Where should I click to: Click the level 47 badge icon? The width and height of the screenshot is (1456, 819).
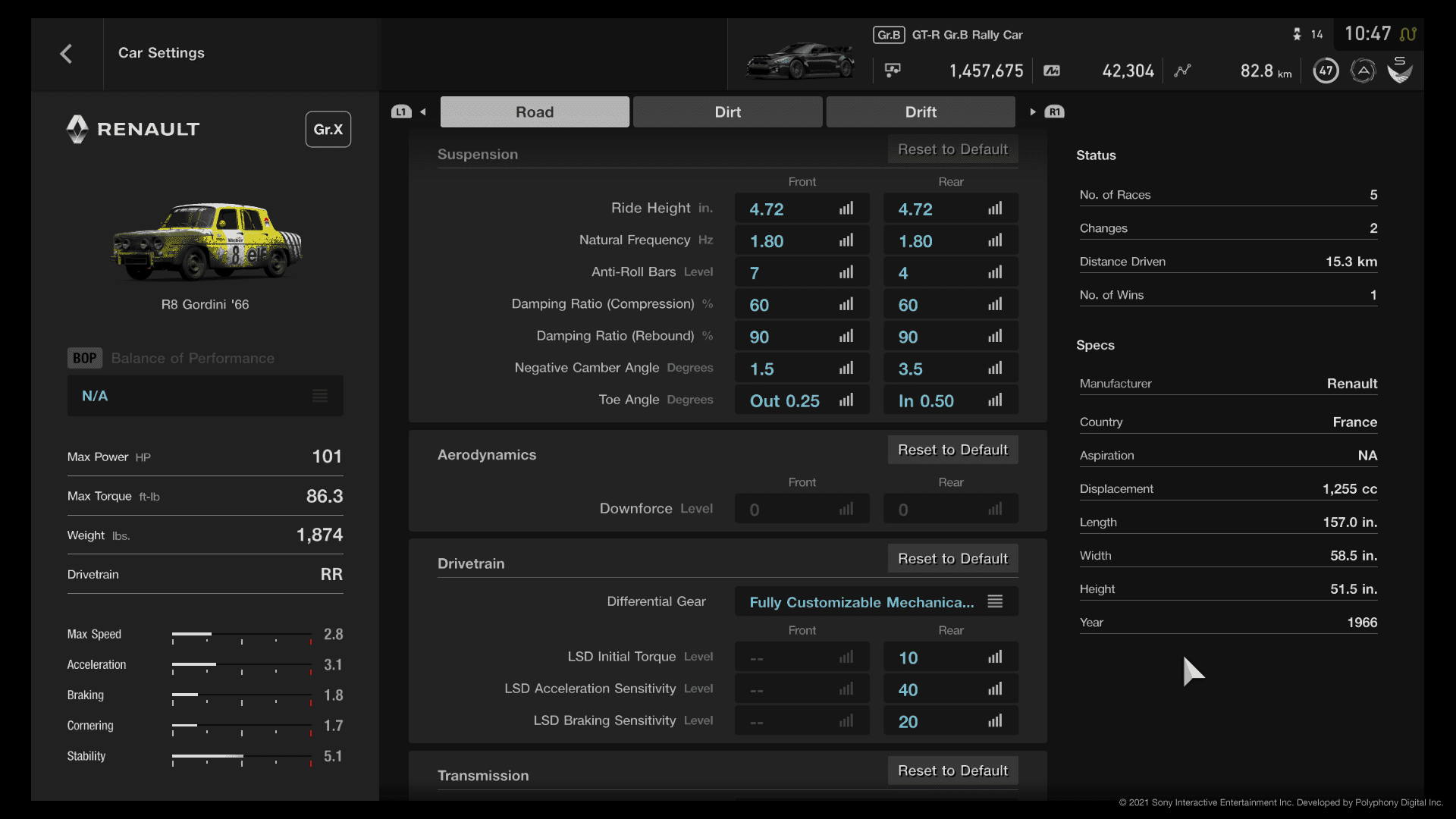tap(1326, 71)
